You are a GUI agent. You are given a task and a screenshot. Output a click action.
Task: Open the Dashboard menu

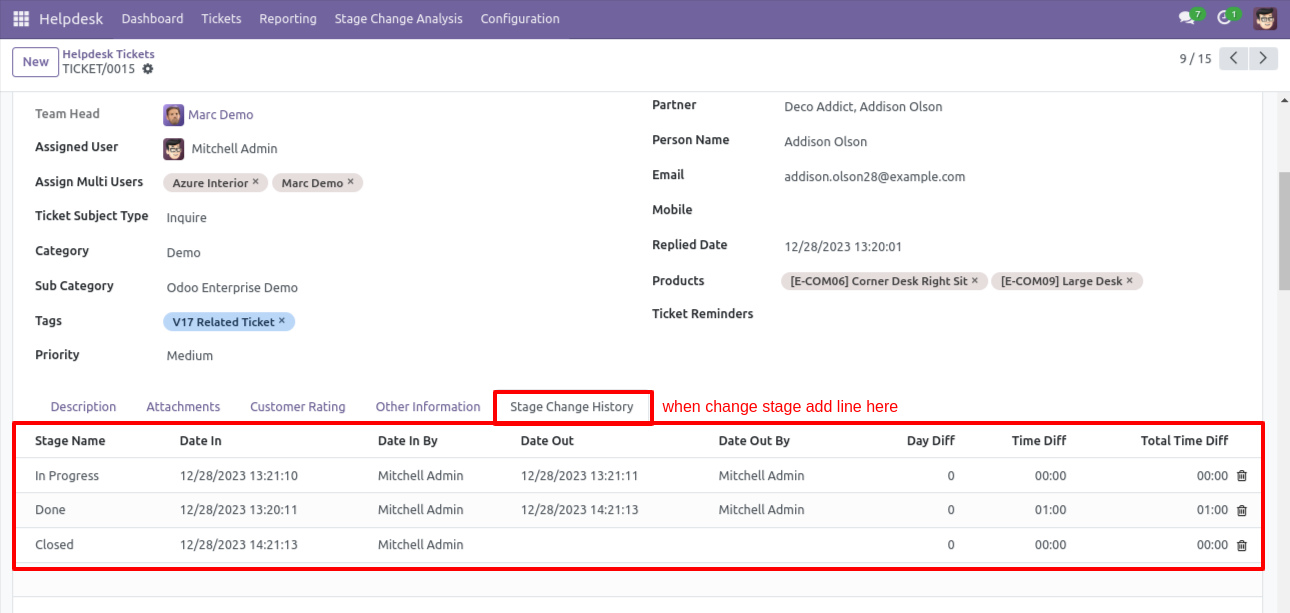click(x=152, y=19)
